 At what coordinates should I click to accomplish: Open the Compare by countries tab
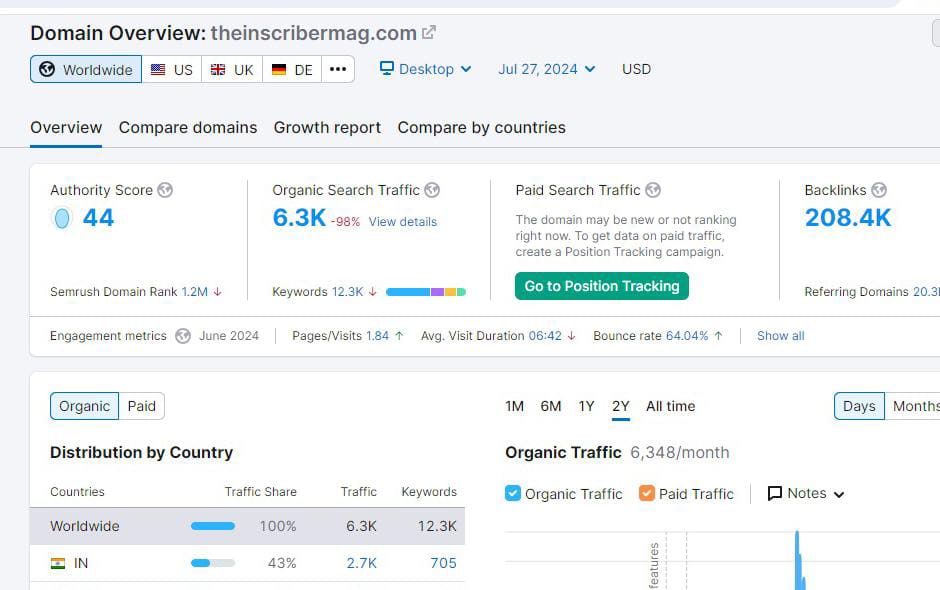pyautogui.click(x=481, y=128)
